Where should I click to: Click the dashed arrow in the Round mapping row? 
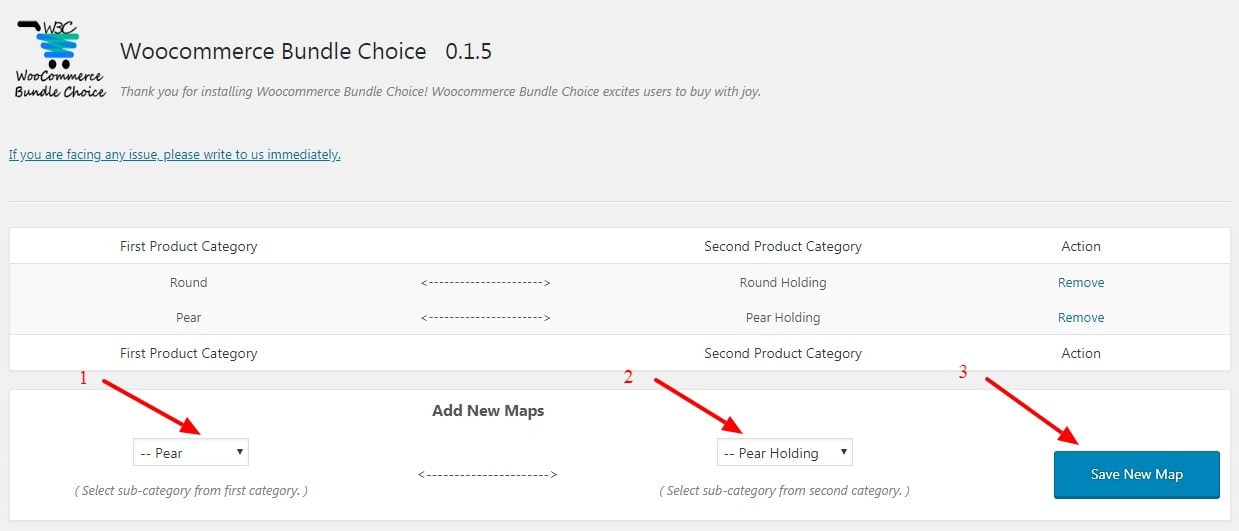coord(486,284)
